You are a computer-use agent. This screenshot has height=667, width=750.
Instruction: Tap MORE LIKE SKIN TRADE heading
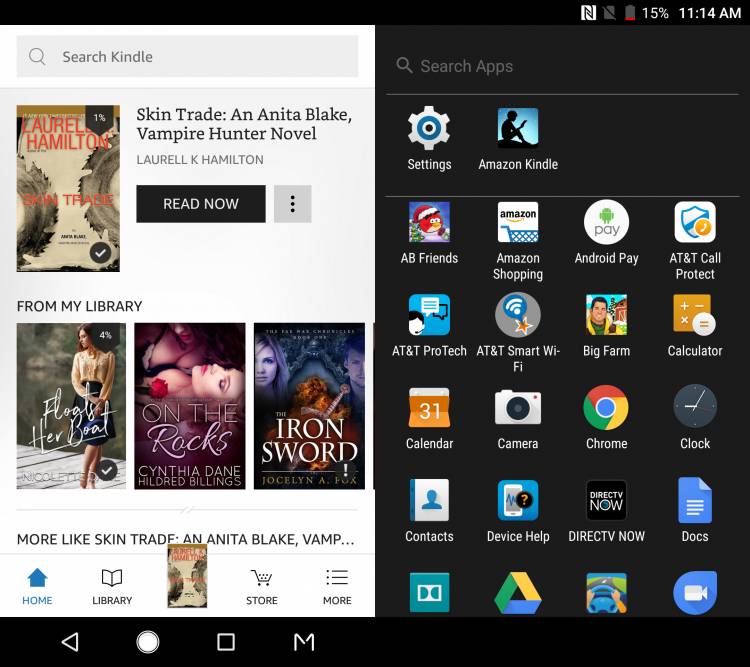[186, 539]
